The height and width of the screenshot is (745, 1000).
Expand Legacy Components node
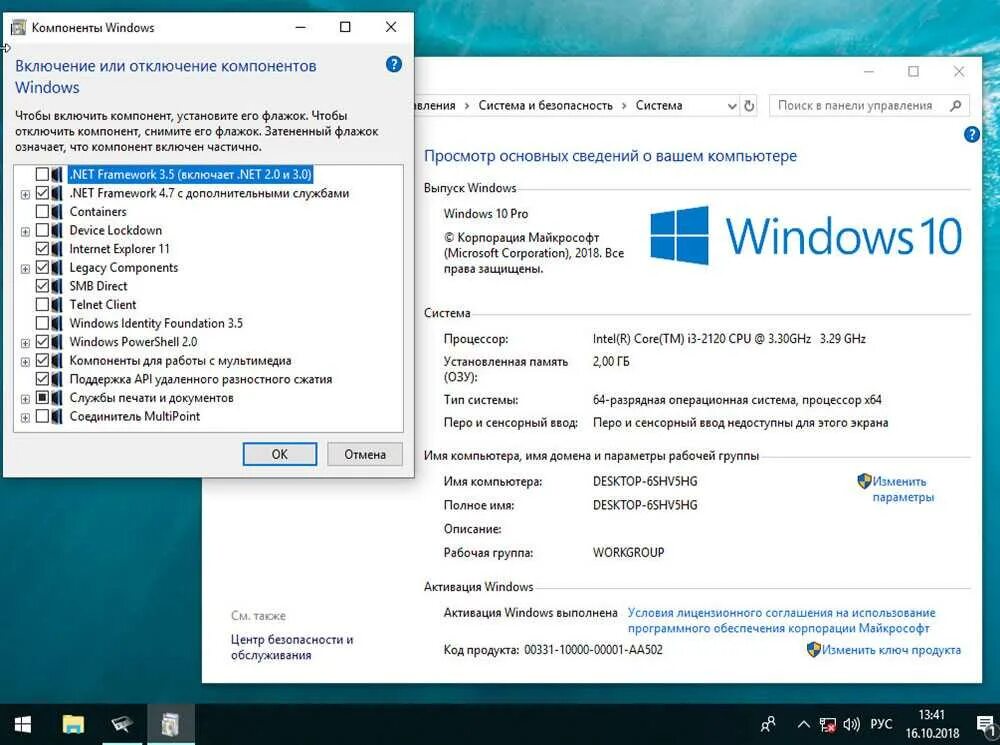coord(26,269)
